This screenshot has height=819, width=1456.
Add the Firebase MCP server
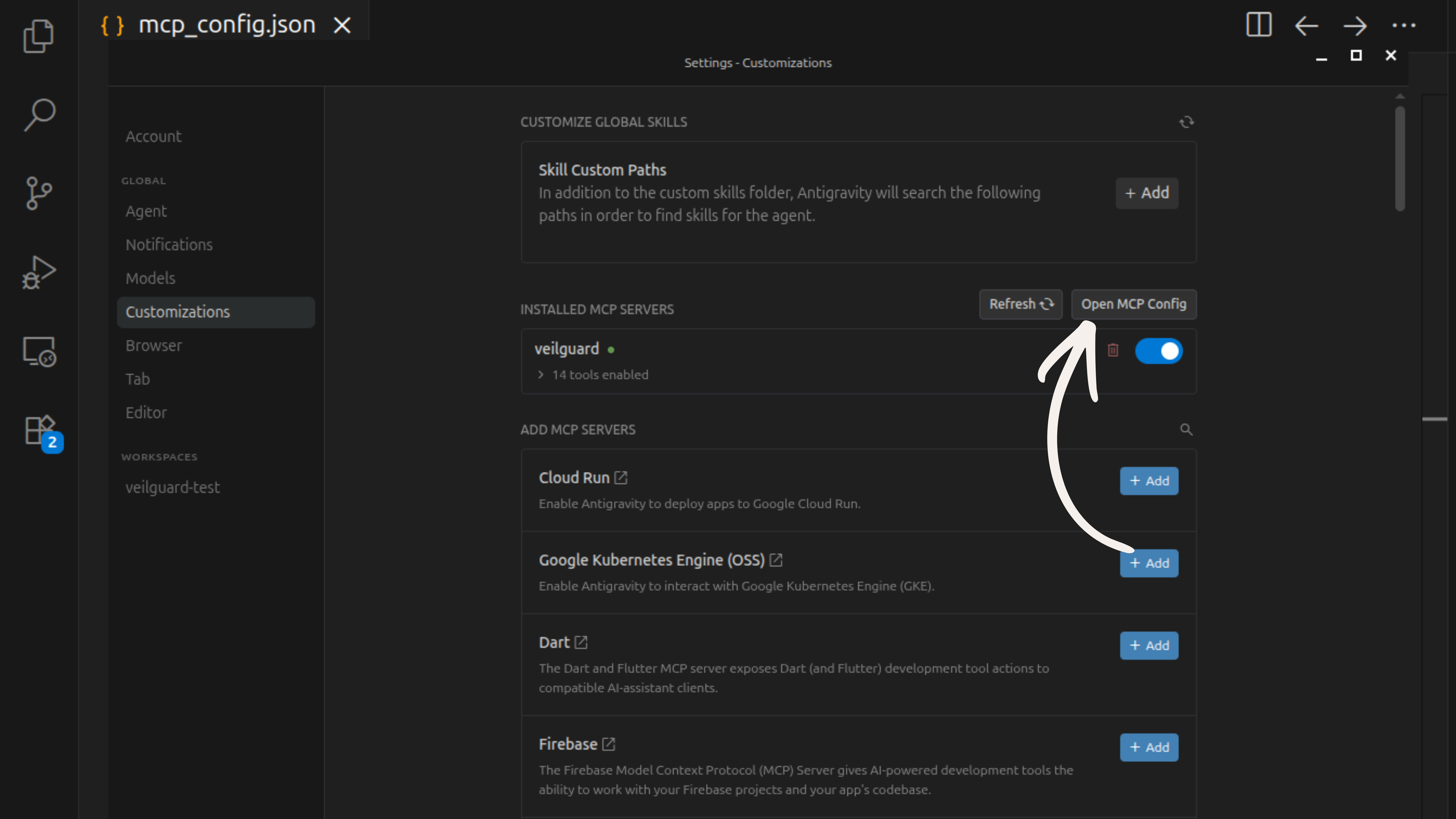(1149, 747)
